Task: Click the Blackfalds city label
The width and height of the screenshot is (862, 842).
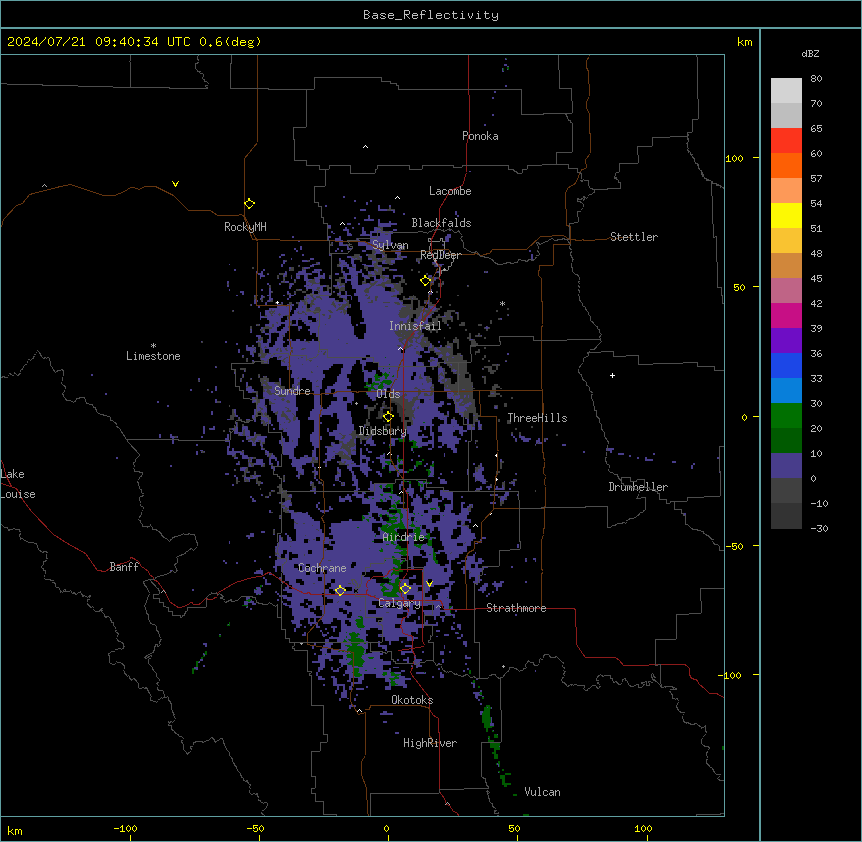Action: (441, 223)
